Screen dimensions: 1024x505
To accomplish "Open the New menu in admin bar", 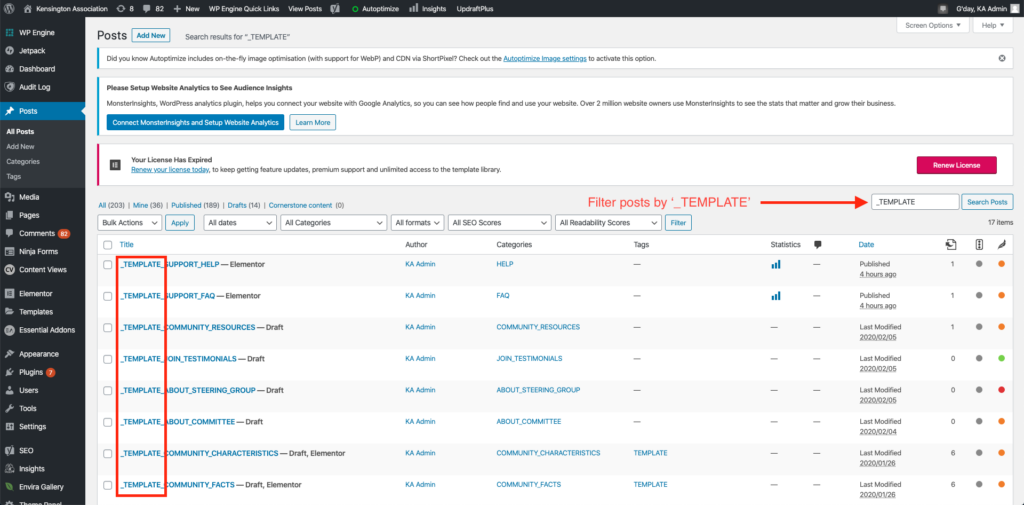I will 187,9.
